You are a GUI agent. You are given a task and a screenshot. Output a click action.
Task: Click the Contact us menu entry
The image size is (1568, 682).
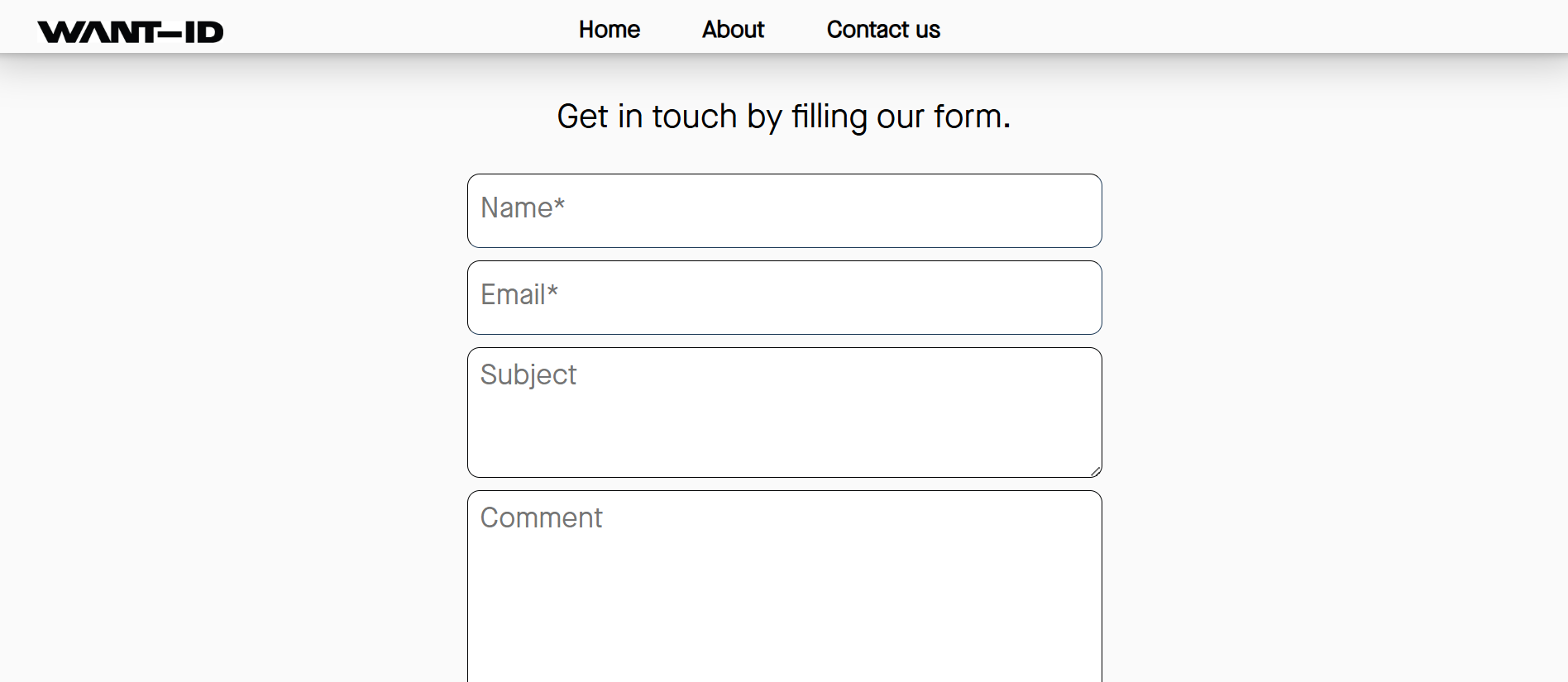tap(882, 30)
